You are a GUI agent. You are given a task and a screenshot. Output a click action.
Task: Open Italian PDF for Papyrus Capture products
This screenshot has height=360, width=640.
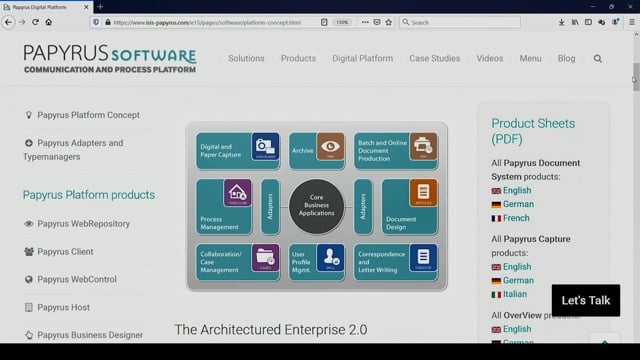[x=515, y=294]
